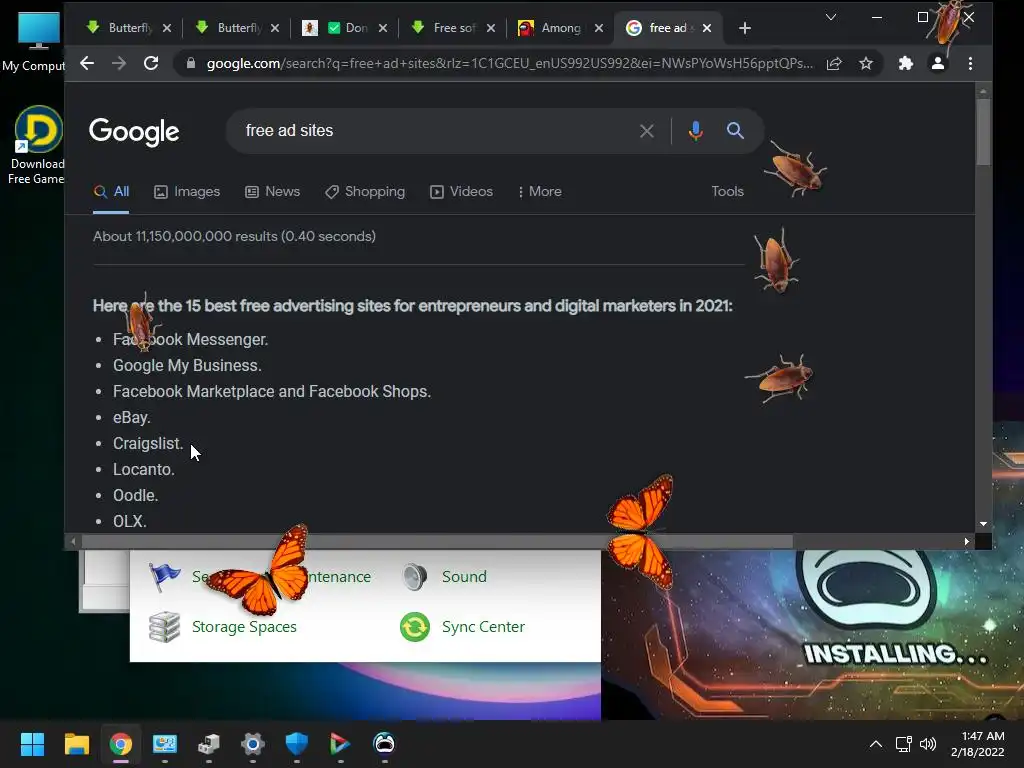This screenshot has height=768, width=1024.
Task: Open File Explorer from taskbar
Action: click(x=76, y=744)
